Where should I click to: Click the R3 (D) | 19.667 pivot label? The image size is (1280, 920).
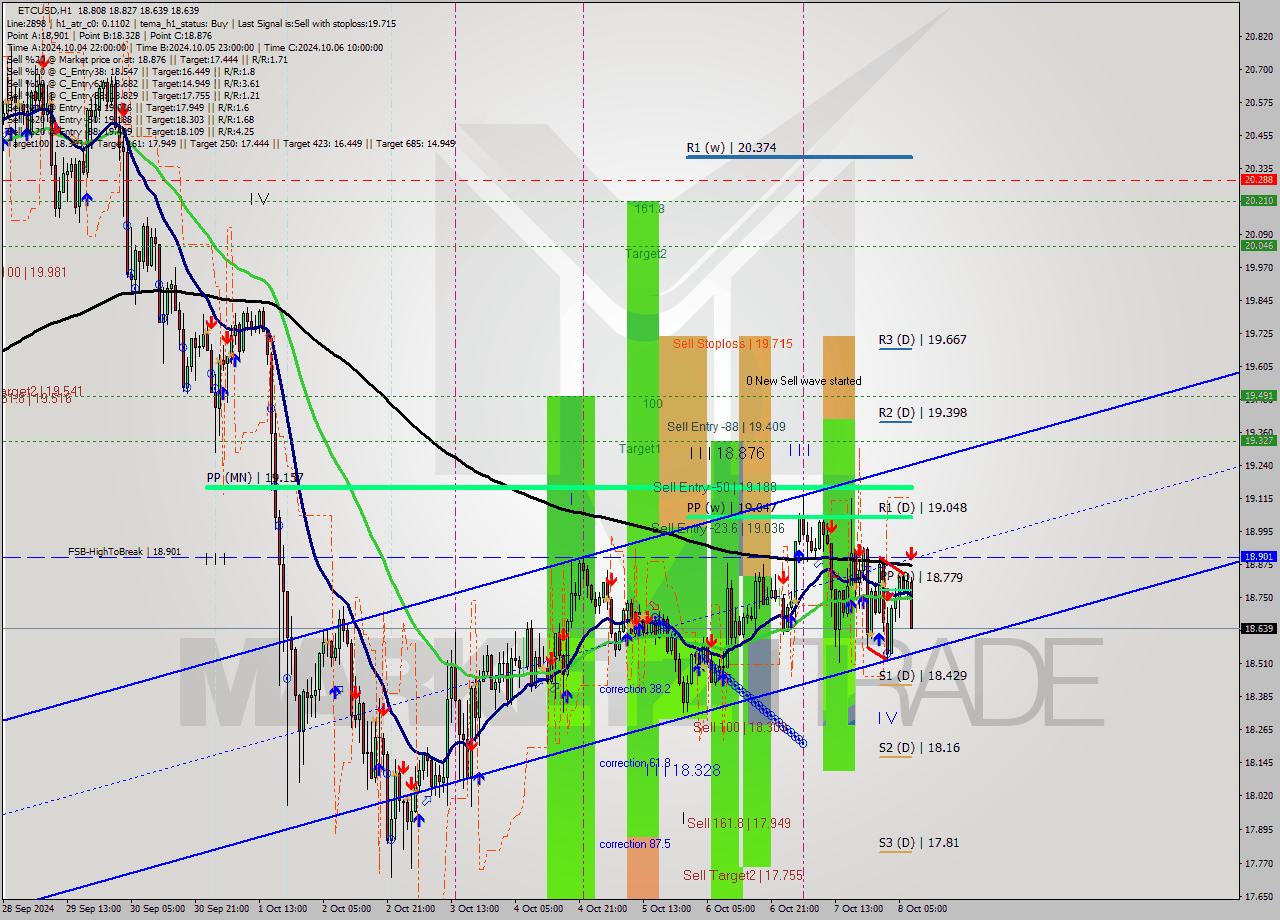922,340
